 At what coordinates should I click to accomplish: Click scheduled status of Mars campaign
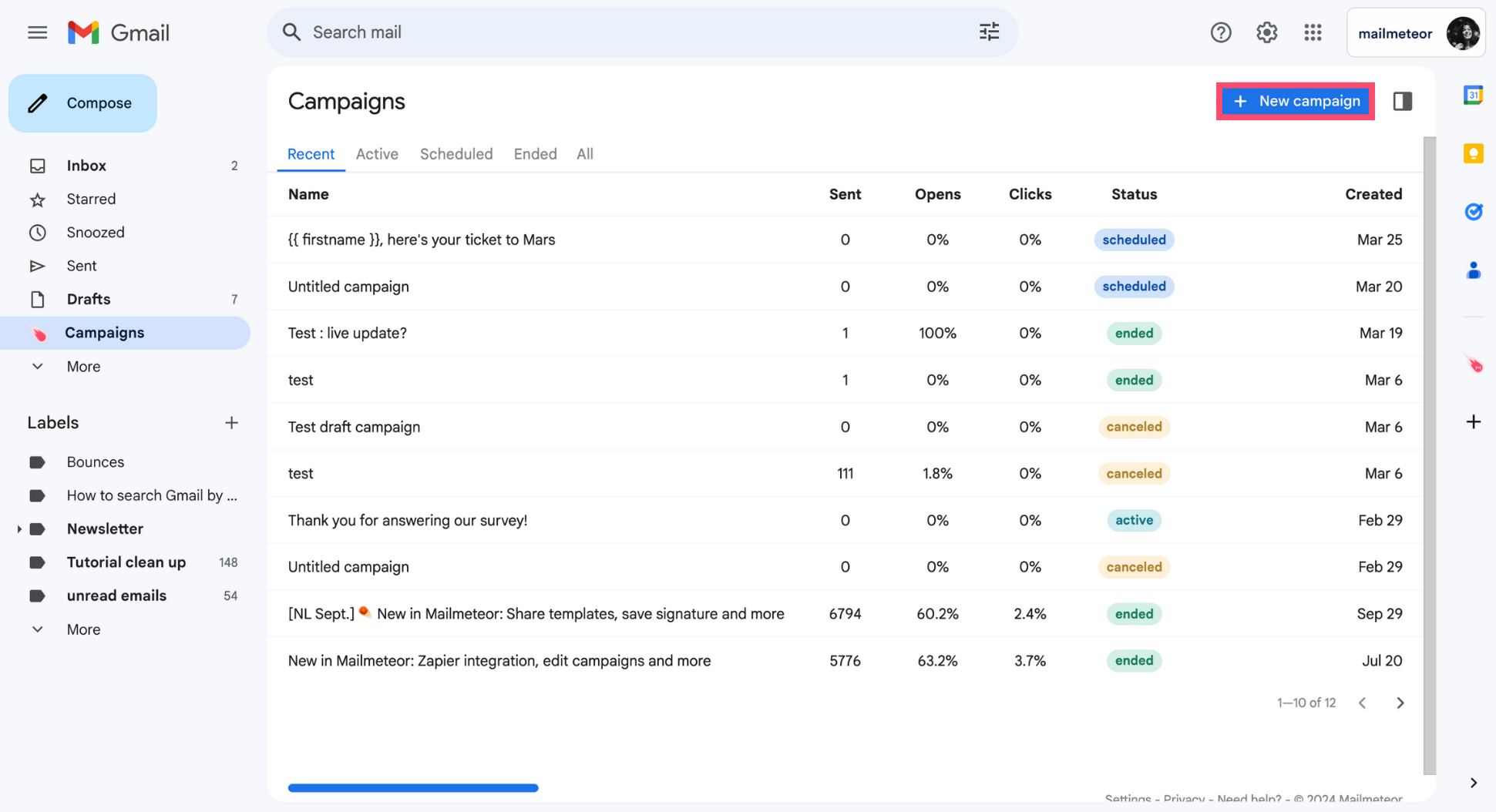click(x=1134, y=240)
